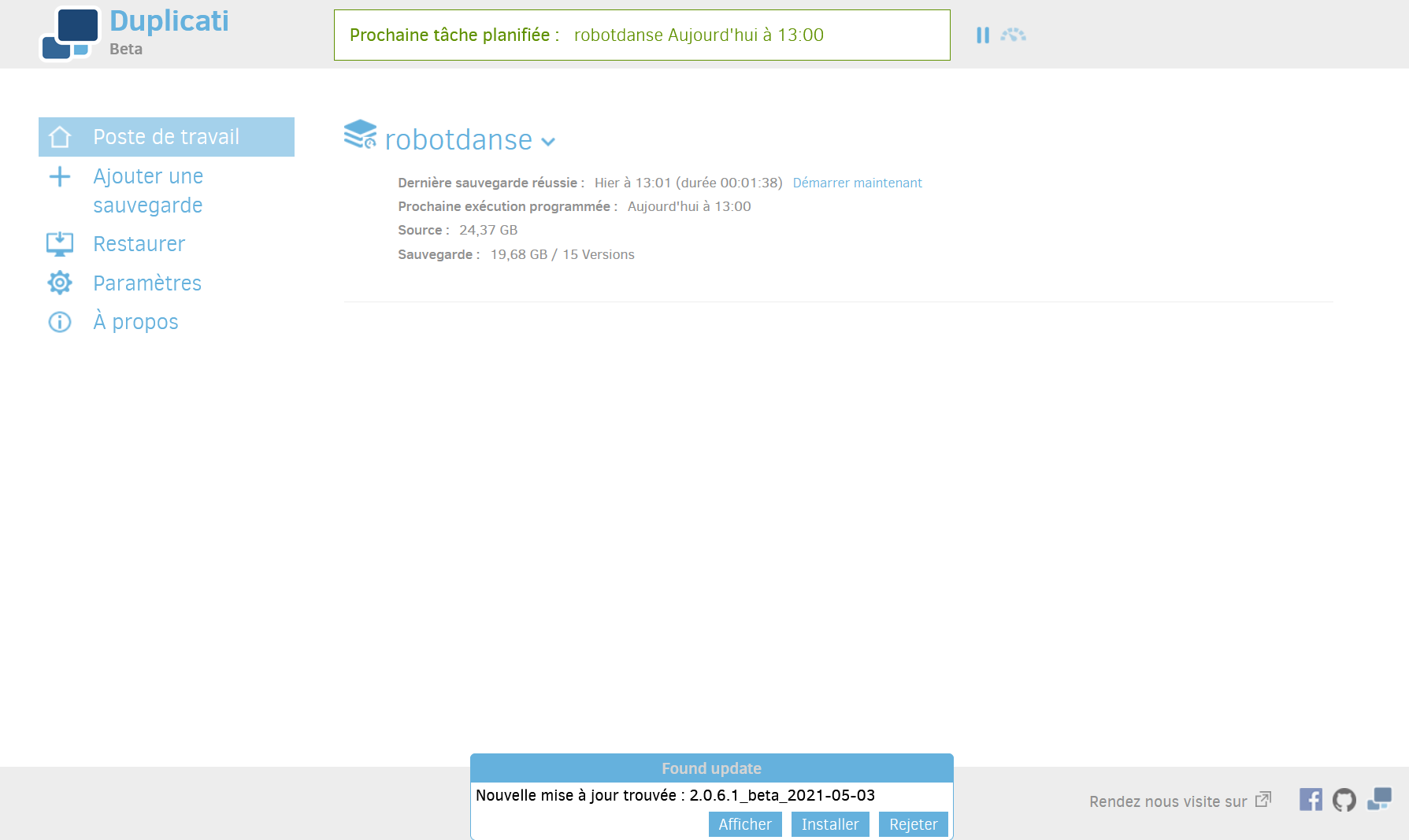Image resolution: width=1409 pixels, height=840 pixels.
Task: Open the throttle speed gauge icon
Action: pyautogui.click(x=1013, y=35)
